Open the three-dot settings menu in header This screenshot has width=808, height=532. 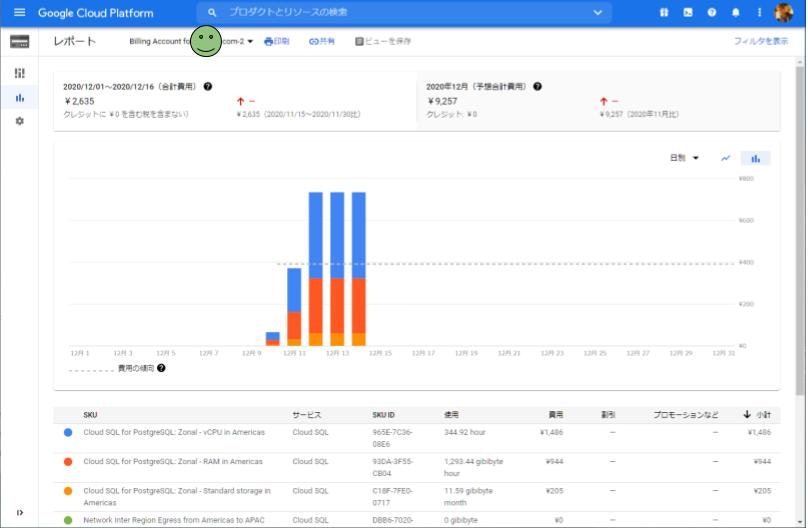(759, 12)
